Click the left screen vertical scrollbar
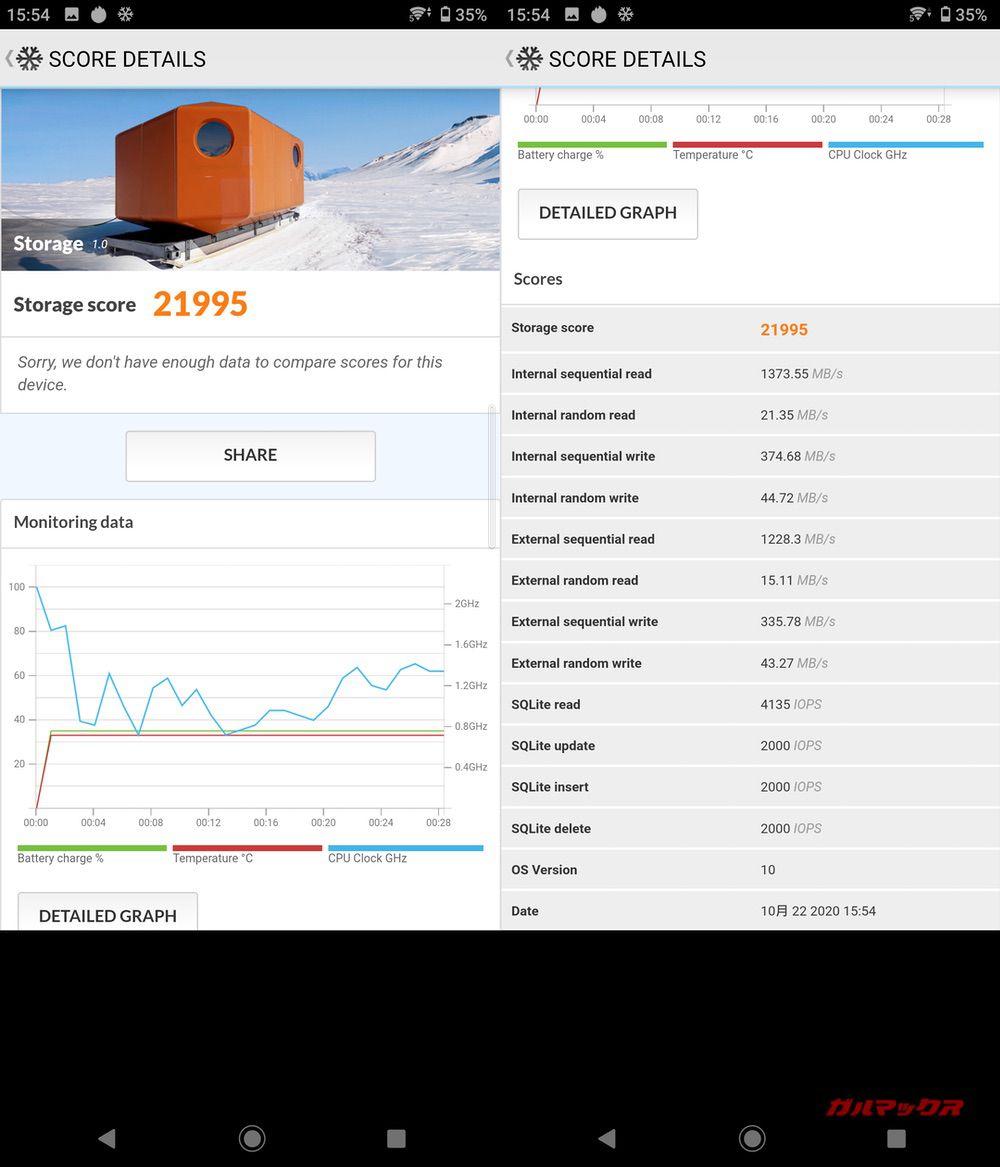This screenshot has width=1000, height=1167. [492, 477]
